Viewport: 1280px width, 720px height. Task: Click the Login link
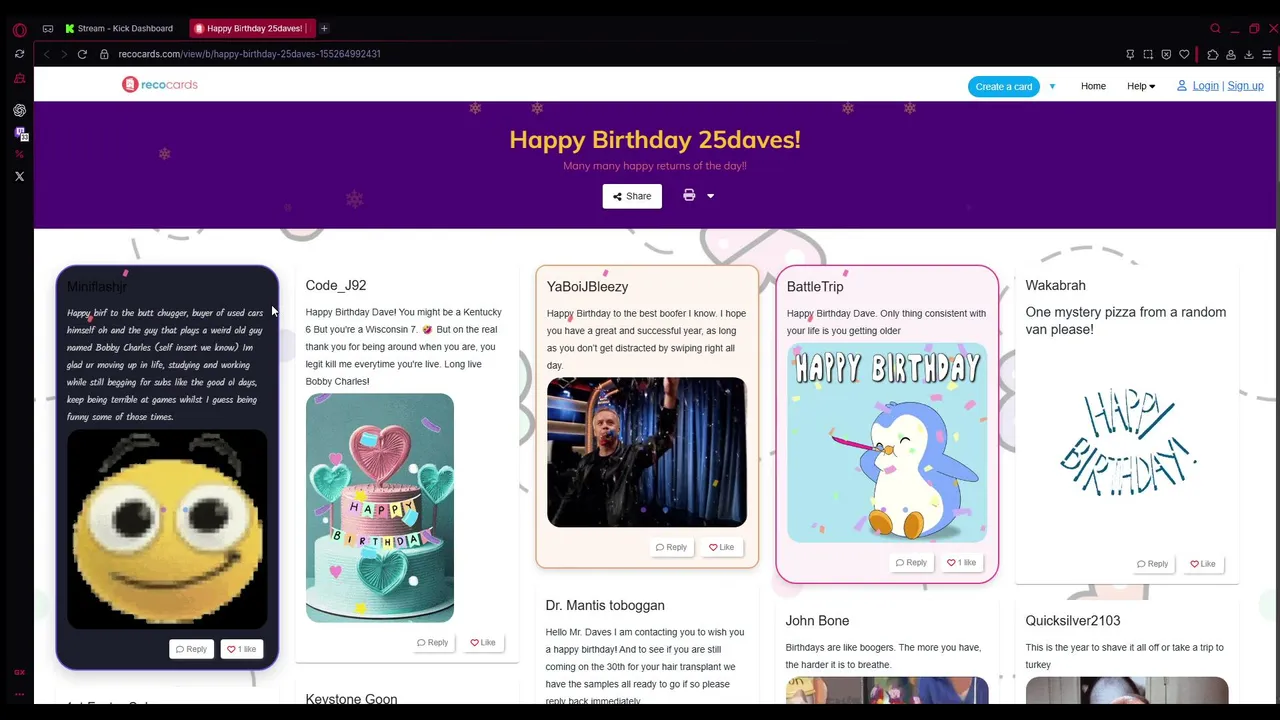(x=1205, y=86)
